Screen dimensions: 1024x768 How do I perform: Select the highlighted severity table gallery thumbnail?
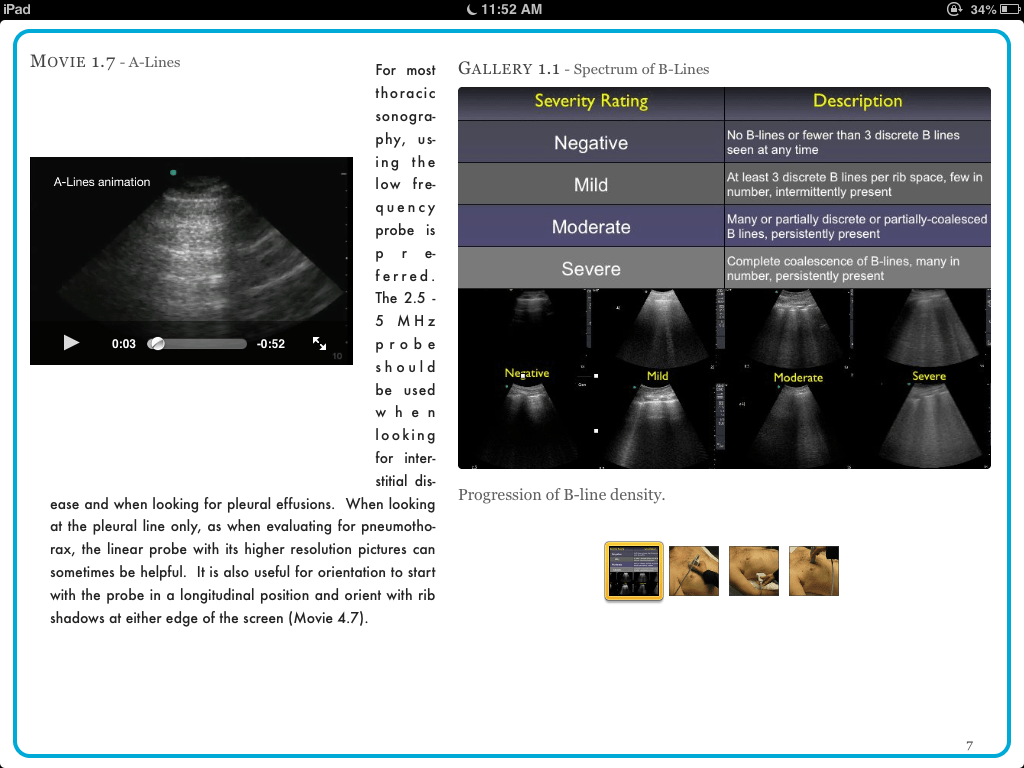[634, 570]
